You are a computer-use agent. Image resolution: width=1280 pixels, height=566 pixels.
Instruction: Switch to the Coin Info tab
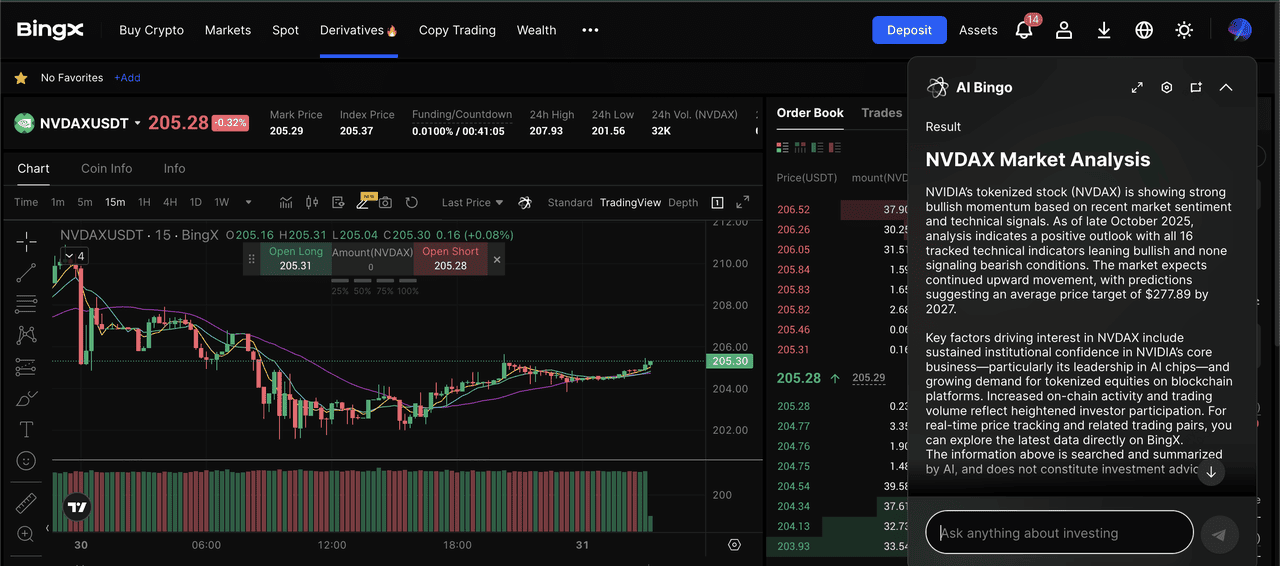coord(107,168)
